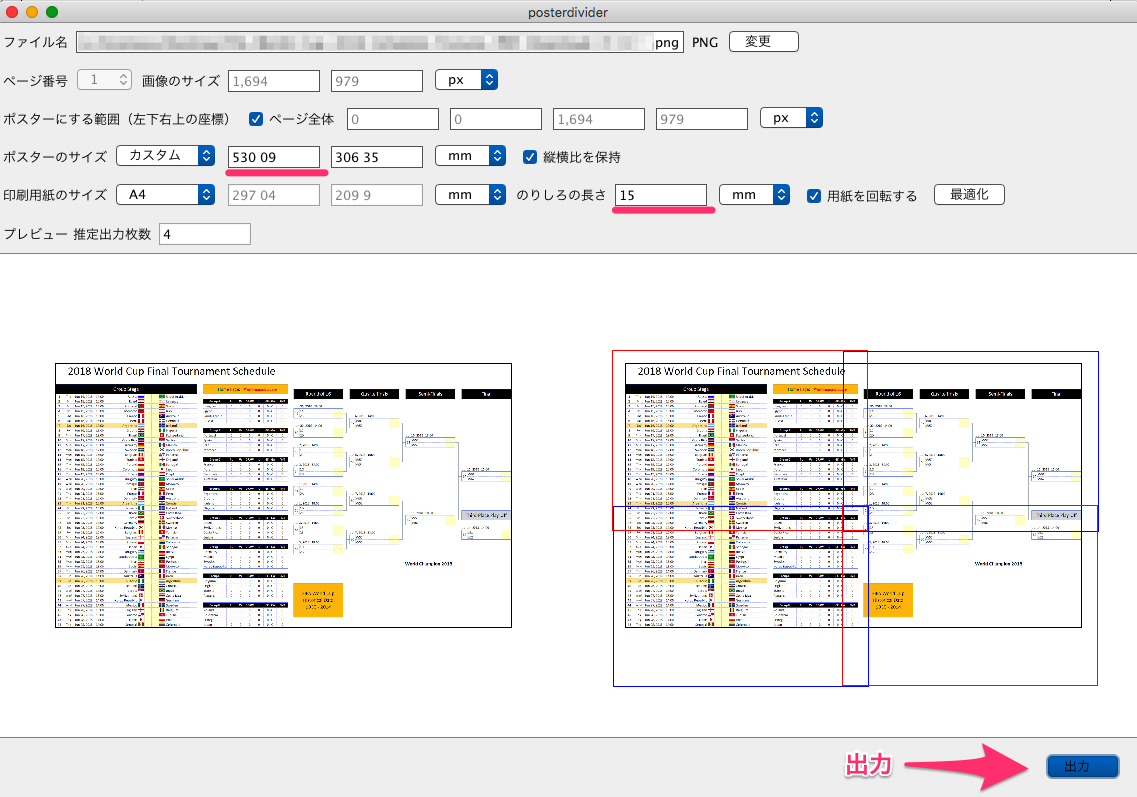Viewport: 1137px width, 797px height.
Task: Click the 変更 change file button
Action: point(764,41)
